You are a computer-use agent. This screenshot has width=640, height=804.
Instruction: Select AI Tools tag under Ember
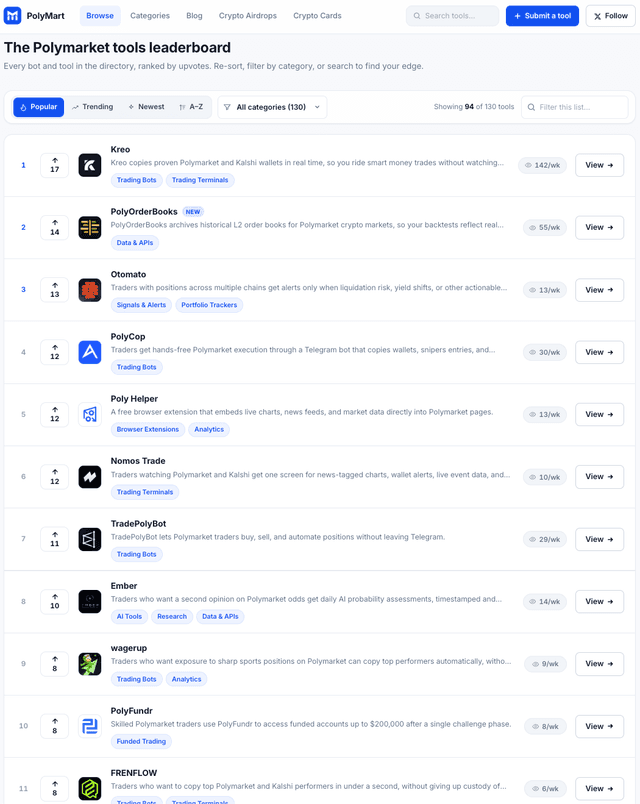coord(129,616)
